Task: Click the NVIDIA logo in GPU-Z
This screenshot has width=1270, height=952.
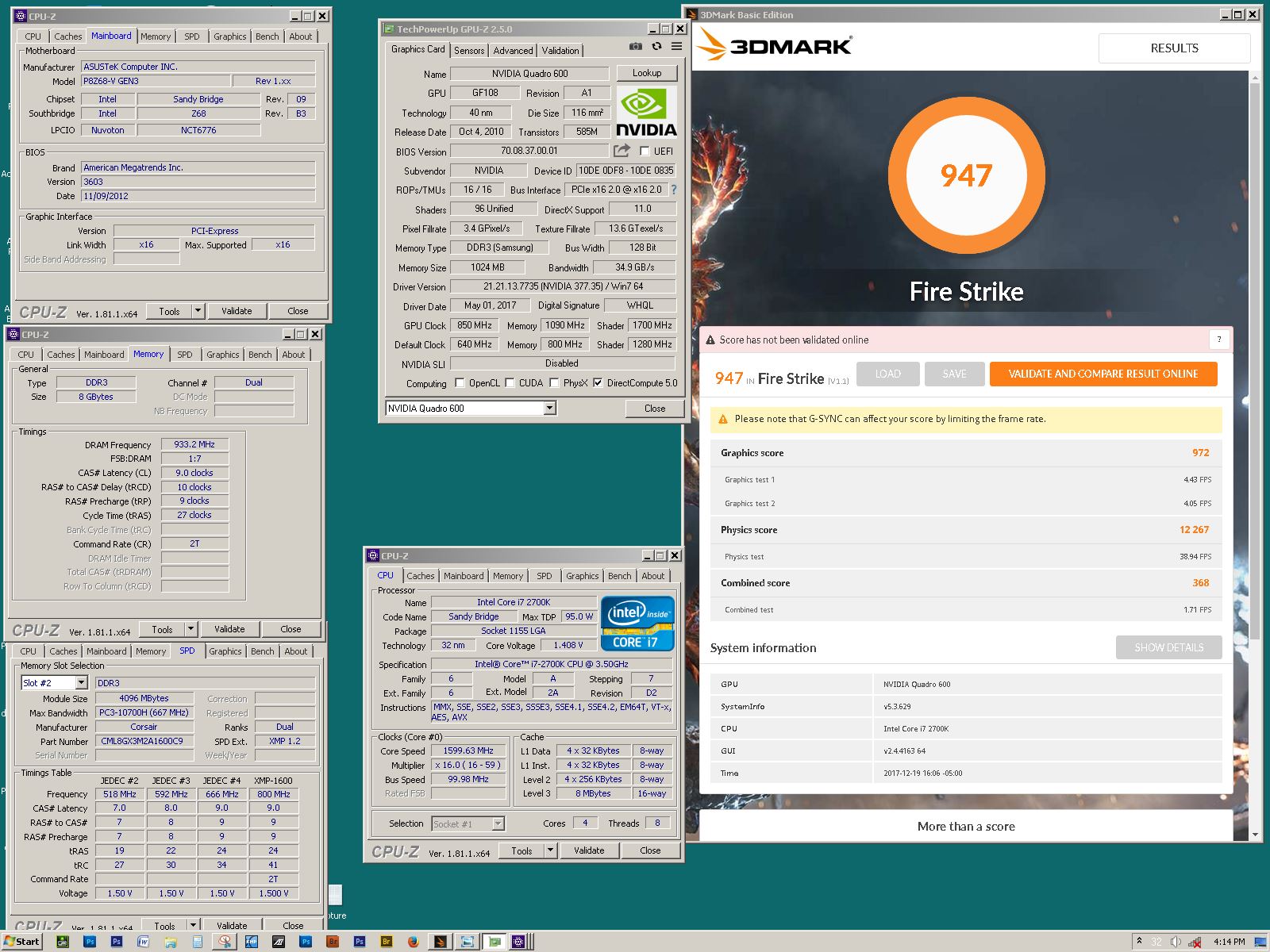Action: (x=647, y=113)
